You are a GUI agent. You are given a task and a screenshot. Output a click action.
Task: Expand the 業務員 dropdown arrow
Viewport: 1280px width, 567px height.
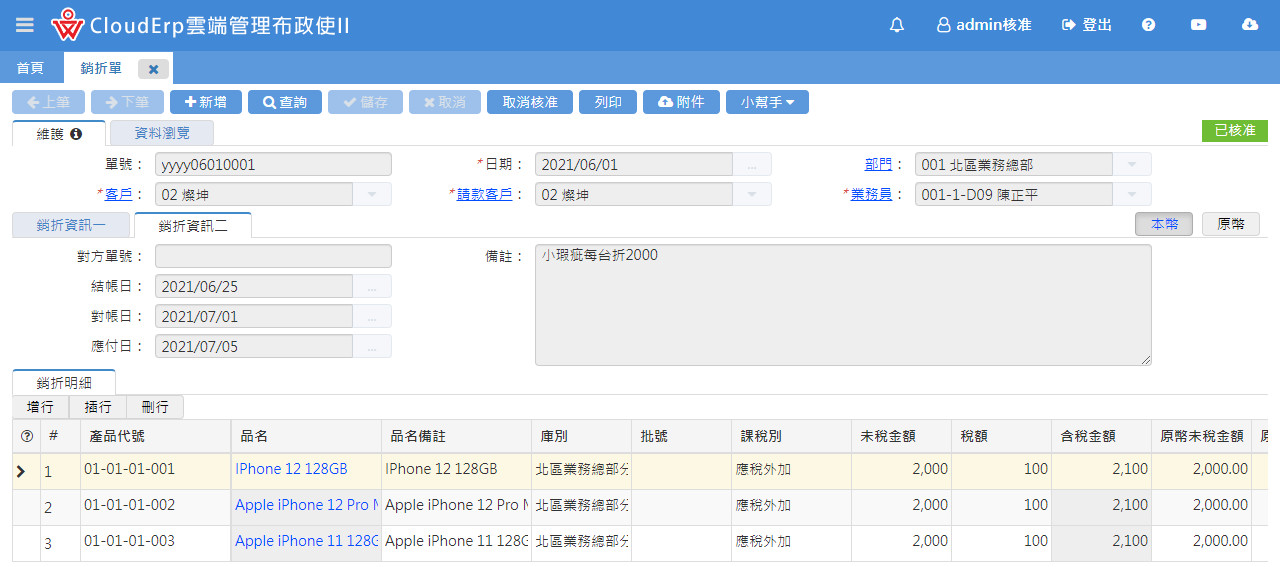1132,194
